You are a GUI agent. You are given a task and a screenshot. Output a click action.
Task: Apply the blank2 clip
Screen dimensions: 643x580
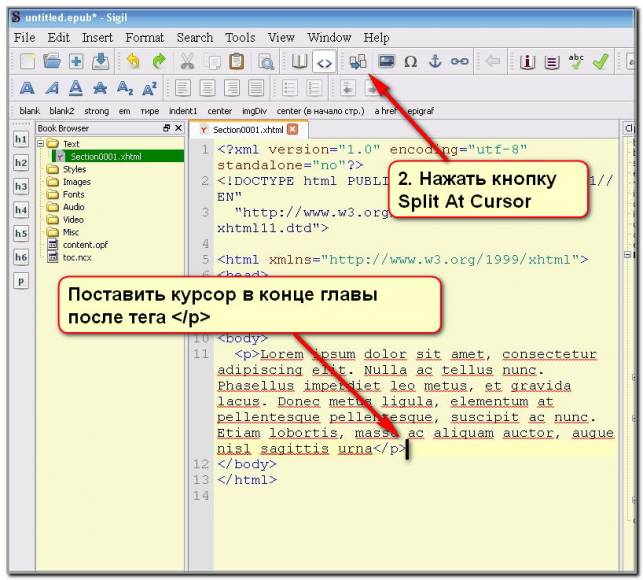pyautogui.click(x=62, y=111)
